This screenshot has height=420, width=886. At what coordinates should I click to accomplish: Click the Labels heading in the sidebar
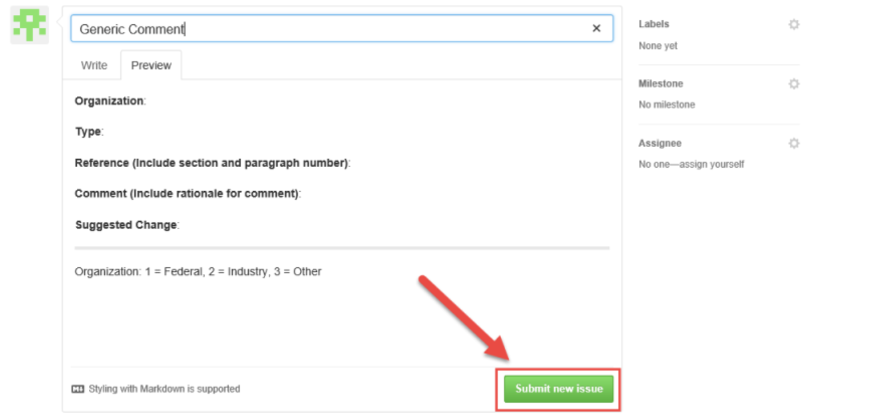tap(654, 24)
